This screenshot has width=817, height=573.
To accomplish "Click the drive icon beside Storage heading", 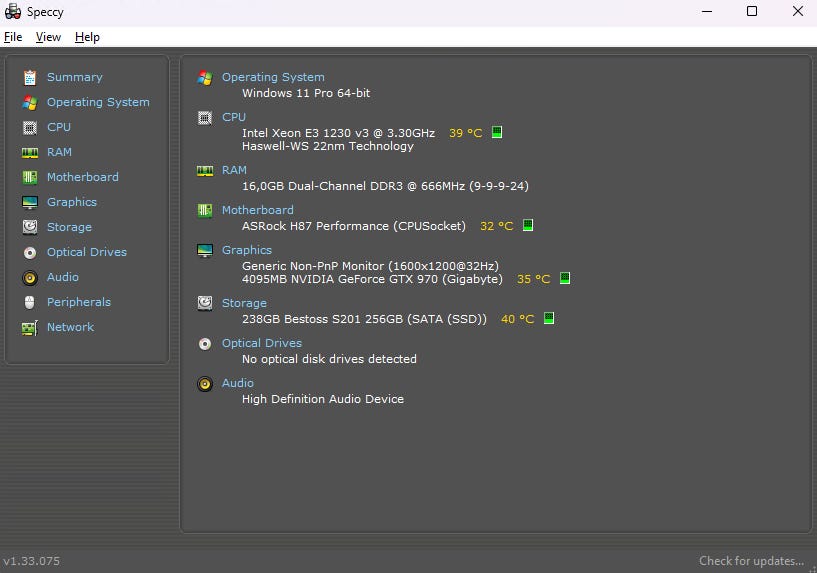I will click(205, 303).
